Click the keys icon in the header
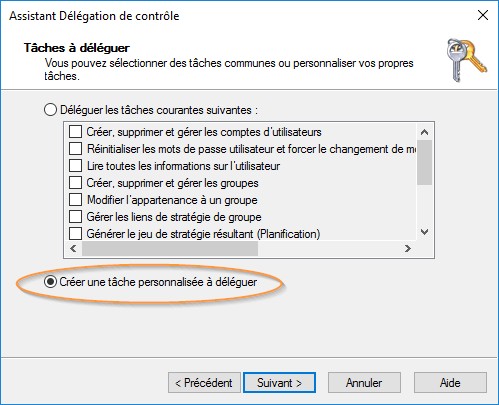 tap(467, 60)
